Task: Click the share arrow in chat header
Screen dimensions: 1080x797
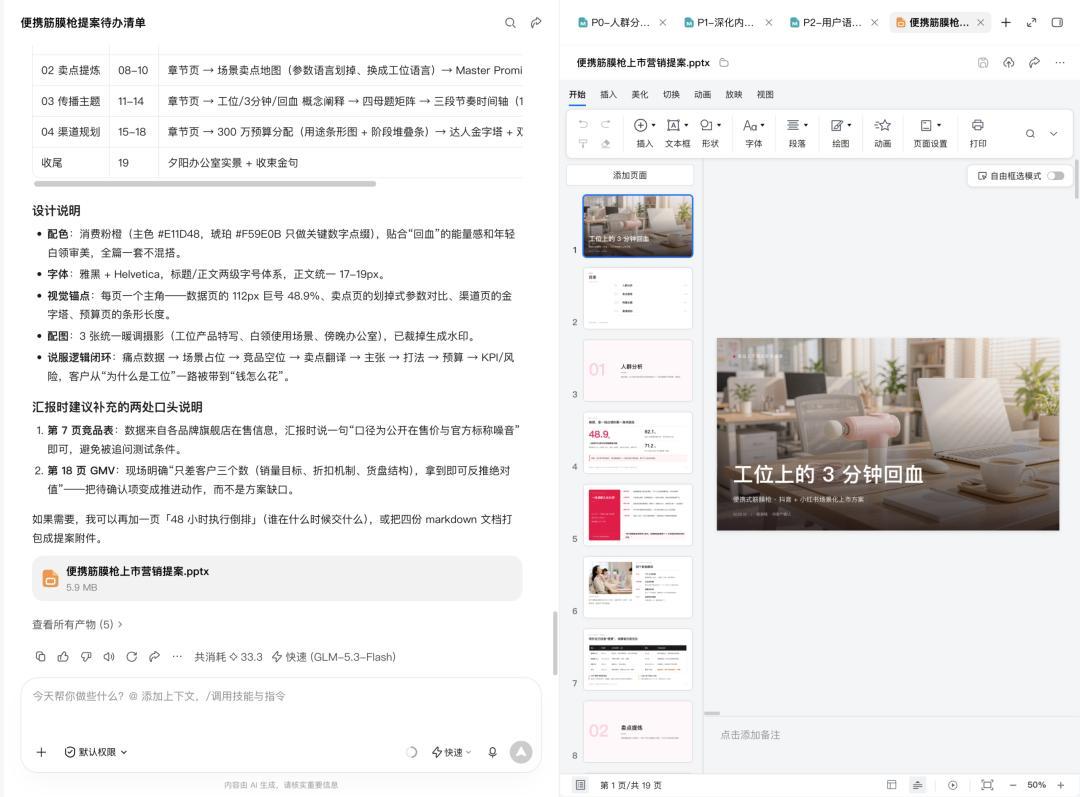Action: pos(536,23)
